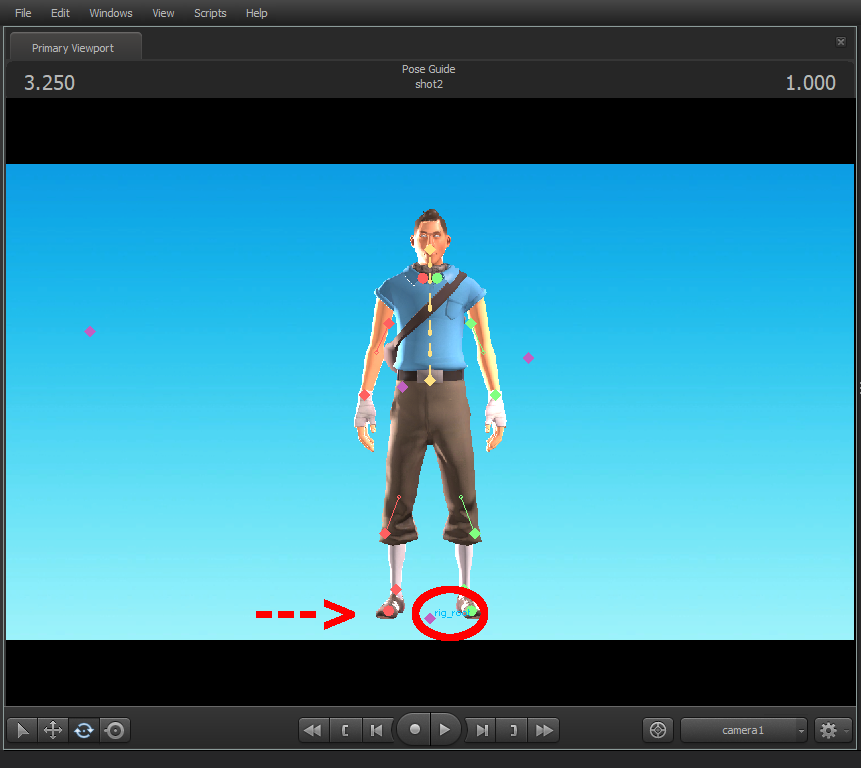Viewport: 861px width, 768px height.
Task: Step back to previous frame
Action: point(377,730)
